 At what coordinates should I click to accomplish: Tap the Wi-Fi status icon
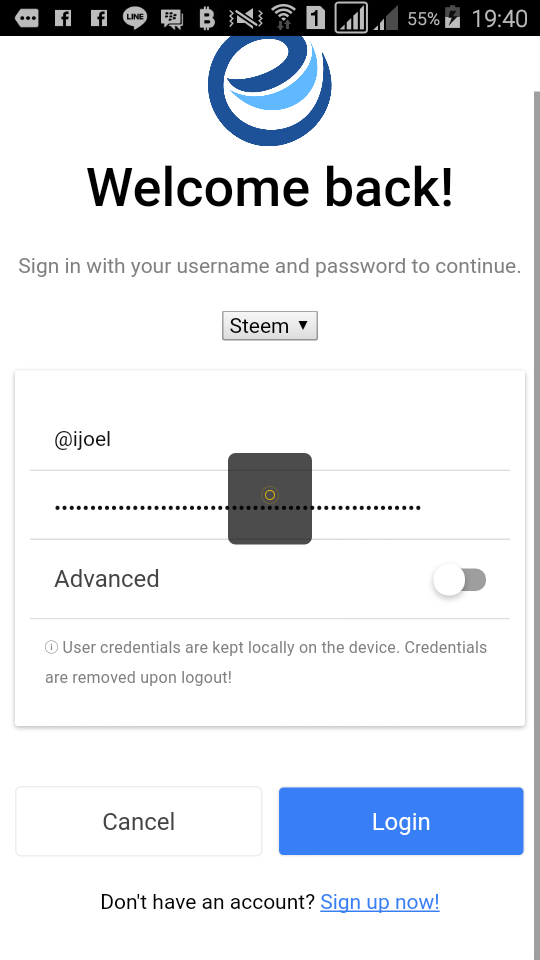[282, 17]
